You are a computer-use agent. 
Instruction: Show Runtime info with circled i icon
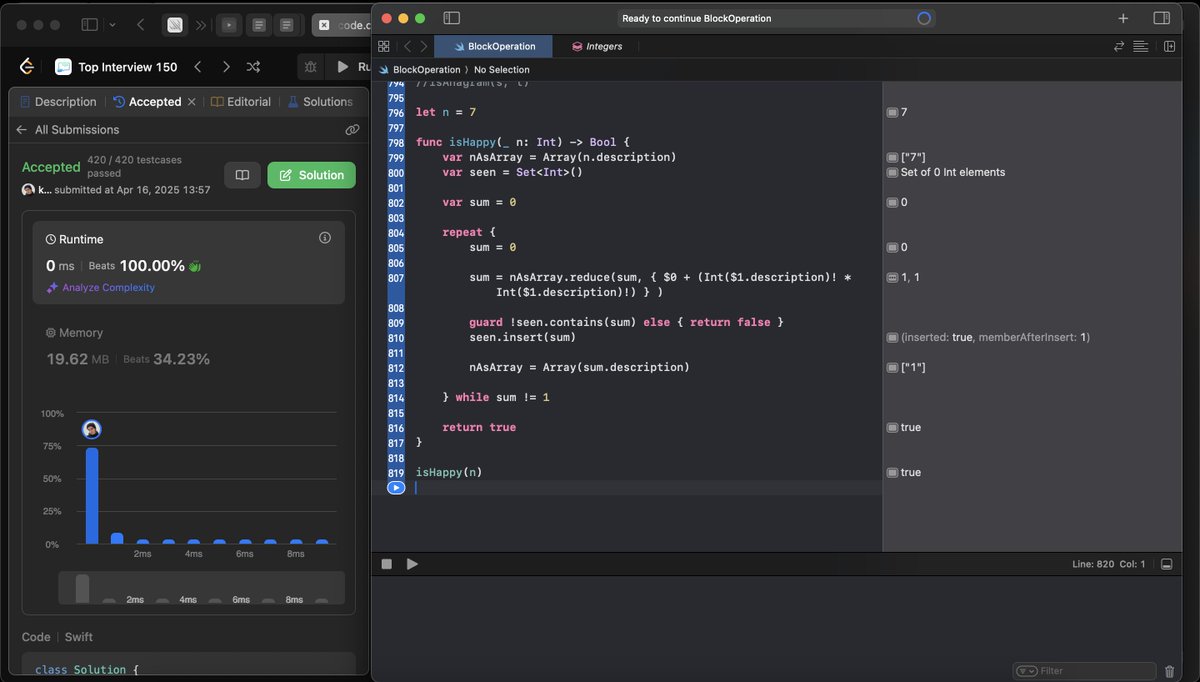[x=324, y=238]
